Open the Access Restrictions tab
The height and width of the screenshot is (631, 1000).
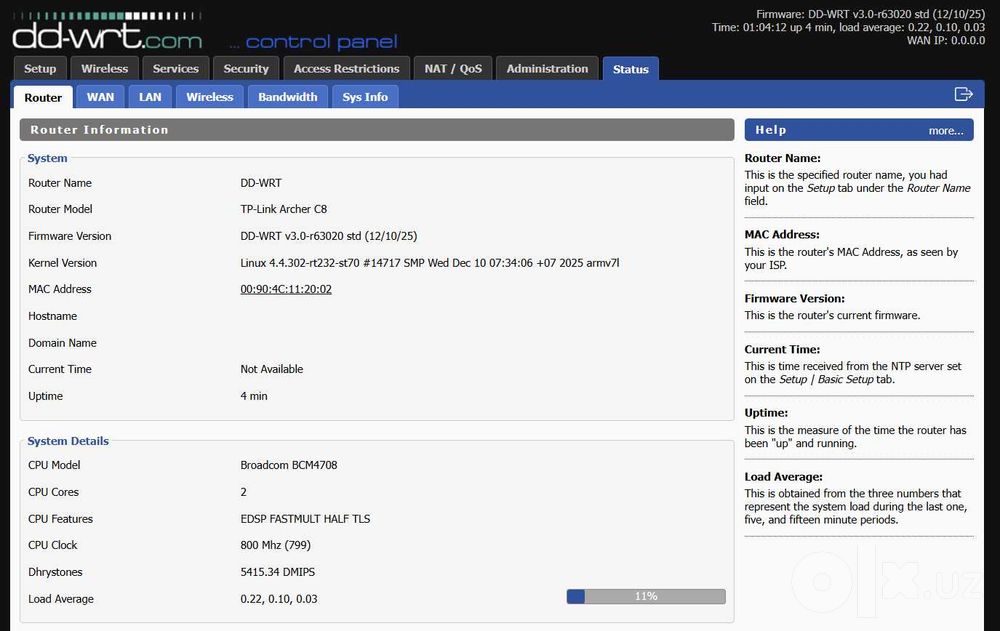[x=346, y=68]
